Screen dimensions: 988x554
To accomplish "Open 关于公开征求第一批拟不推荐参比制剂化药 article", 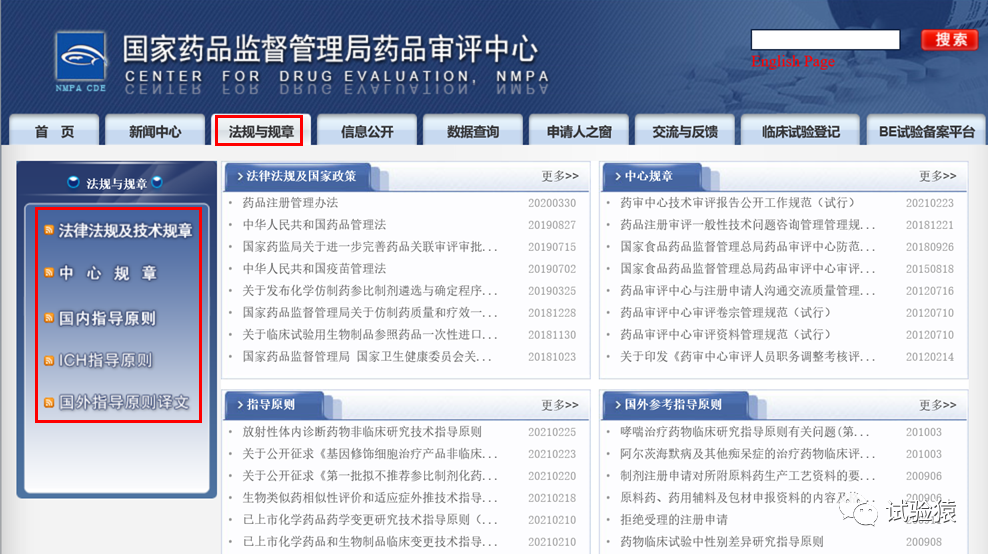I will (370, 476).
